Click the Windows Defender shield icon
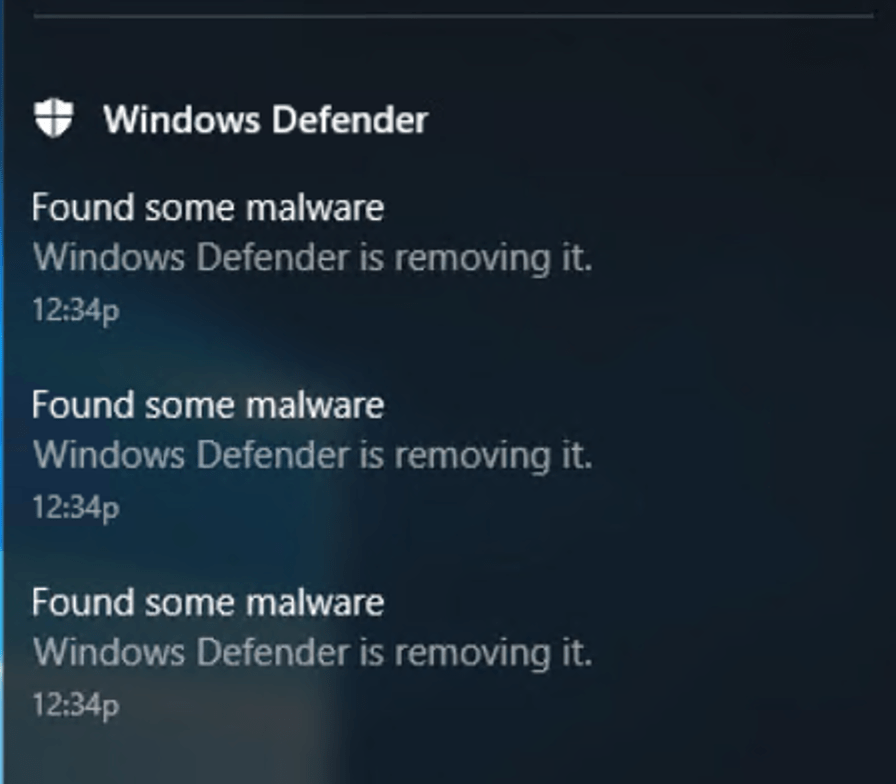The width and height of the screenshot is (896, 784). (54, 118)
